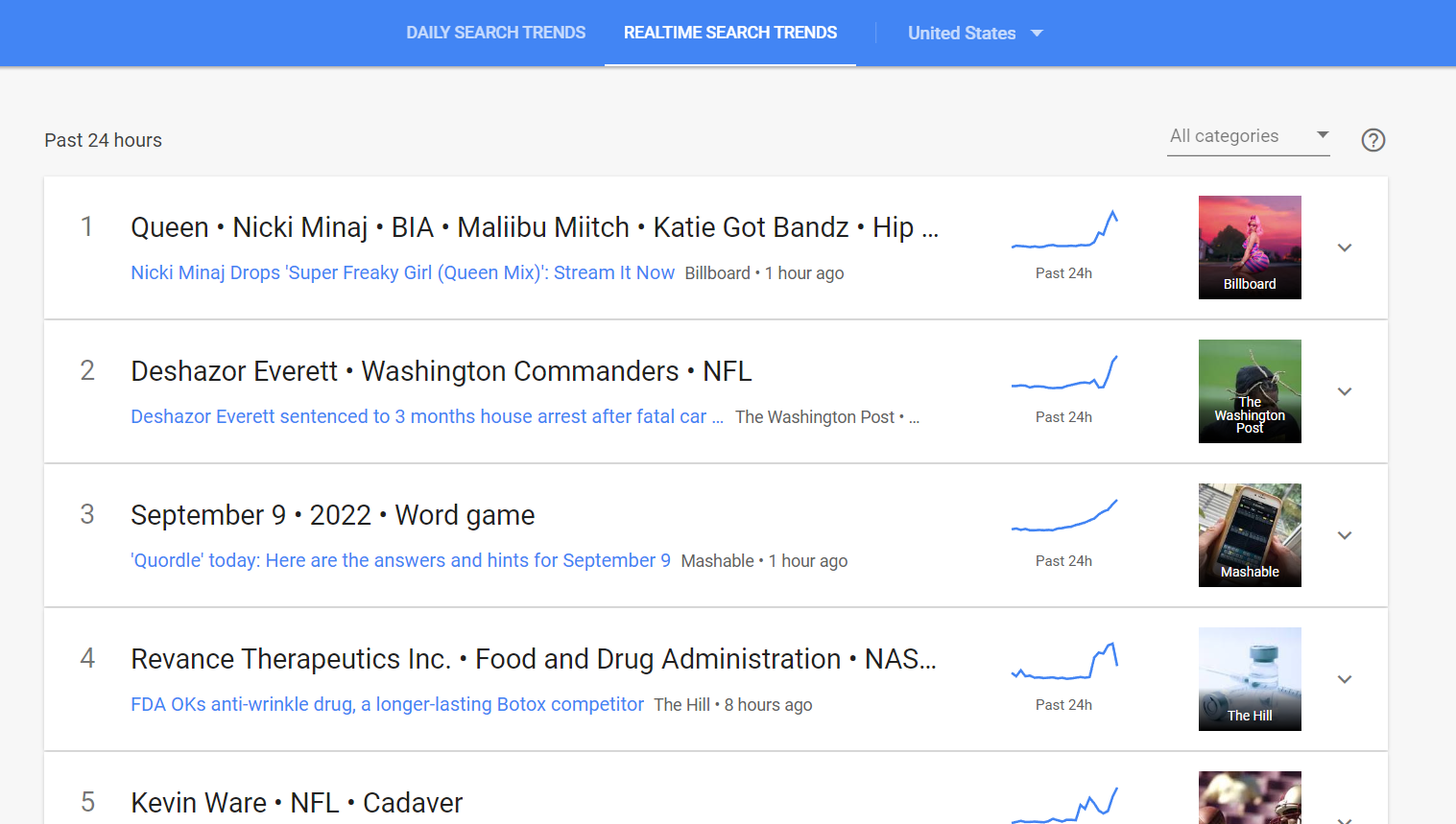
Task: Open the Super Freaky Girl Billboard article link
Action: click(402, 272)
